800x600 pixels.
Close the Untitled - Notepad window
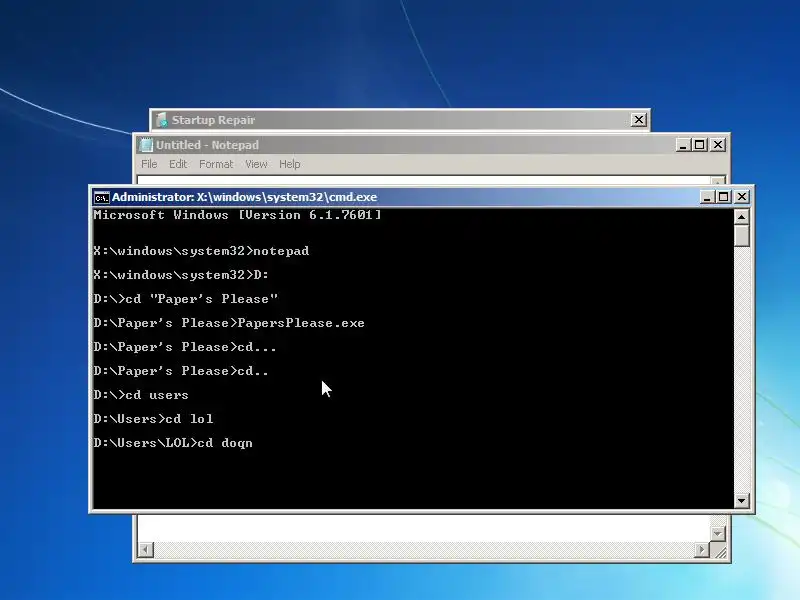[718, 145]
